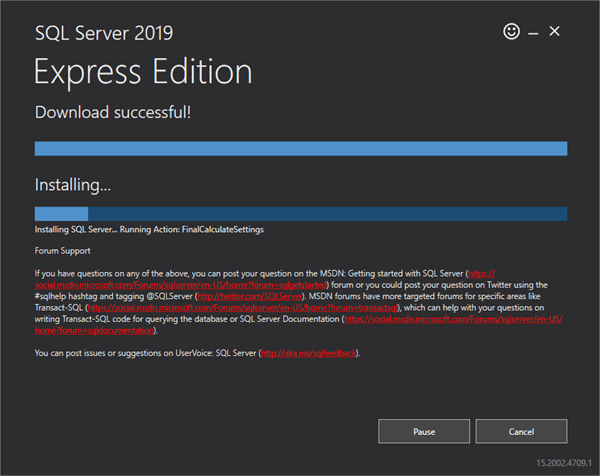Minimize the SQL Server installer window

coord(533,34)
